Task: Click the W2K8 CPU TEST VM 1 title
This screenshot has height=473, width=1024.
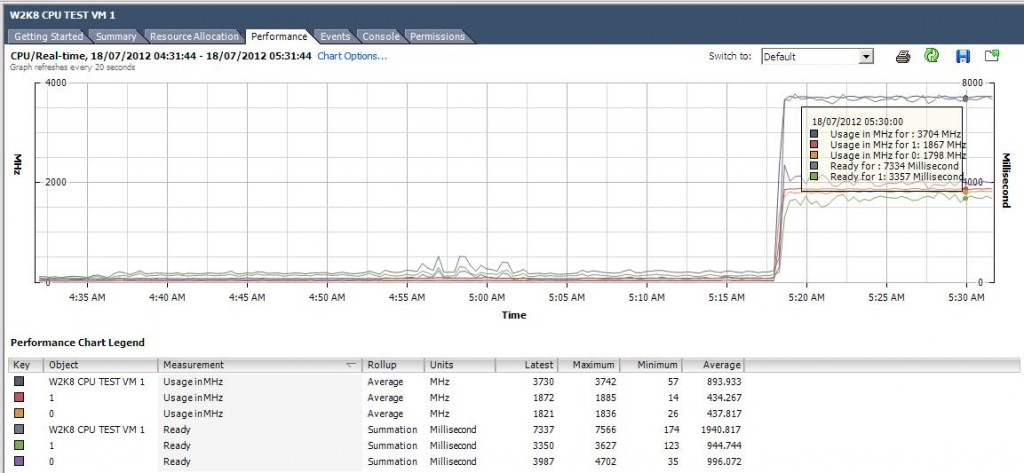Action: point(63,15)
